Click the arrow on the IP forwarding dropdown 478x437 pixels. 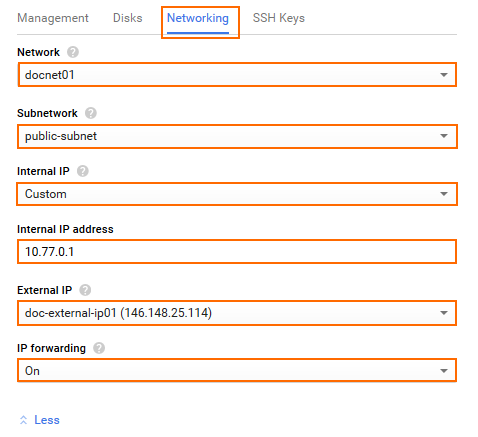[444, 371]
